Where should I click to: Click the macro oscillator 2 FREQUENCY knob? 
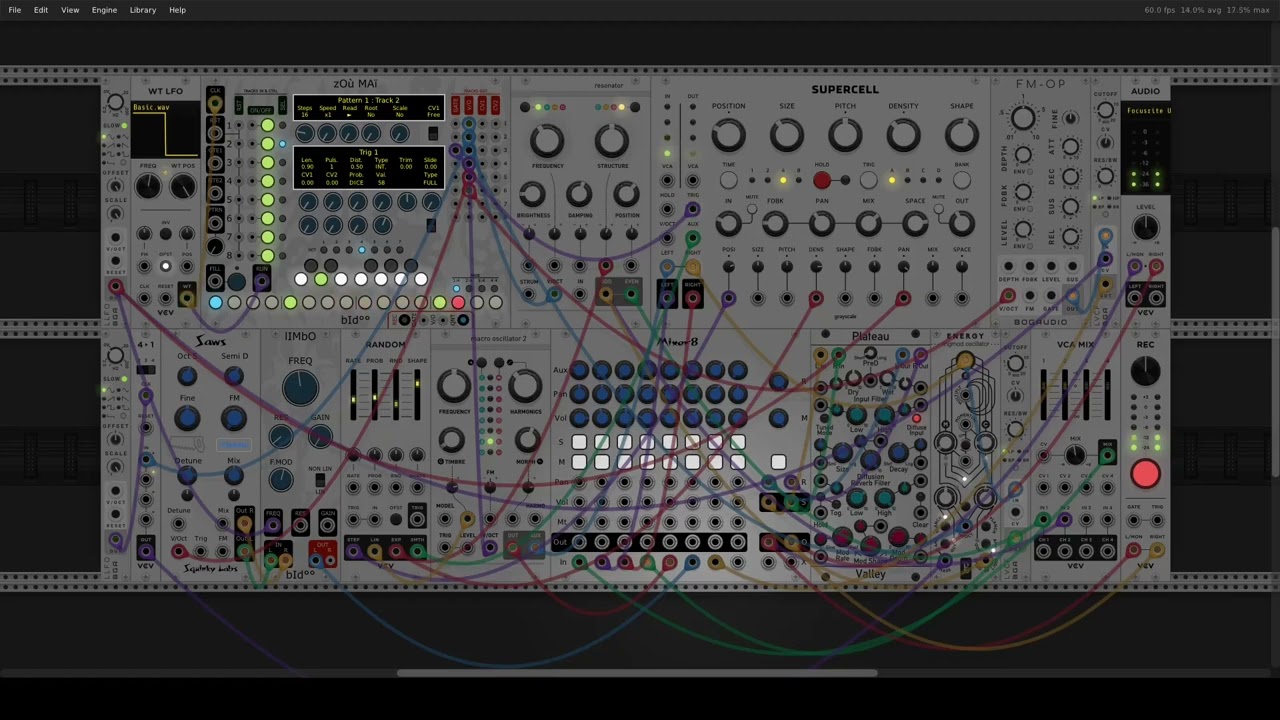pyautogui.click(x=453, y=386)
